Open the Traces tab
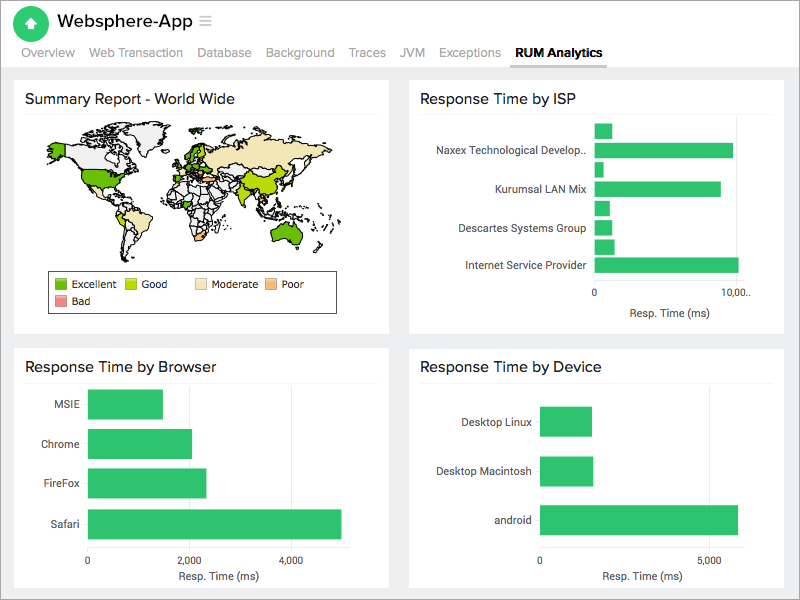800x600 pixels. click(367, 53)
